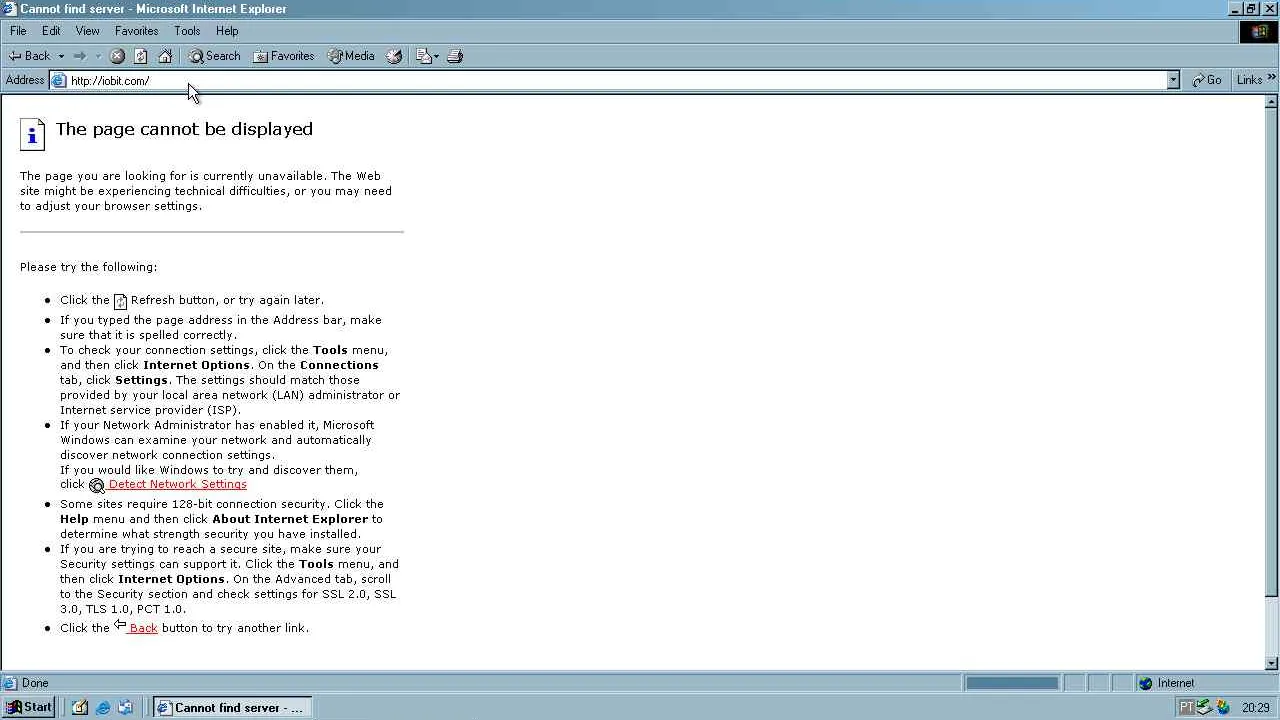Open the Favorites pane from toolbar
Viewport: 1280px width, 720px height.
click(x=284, y=56)
